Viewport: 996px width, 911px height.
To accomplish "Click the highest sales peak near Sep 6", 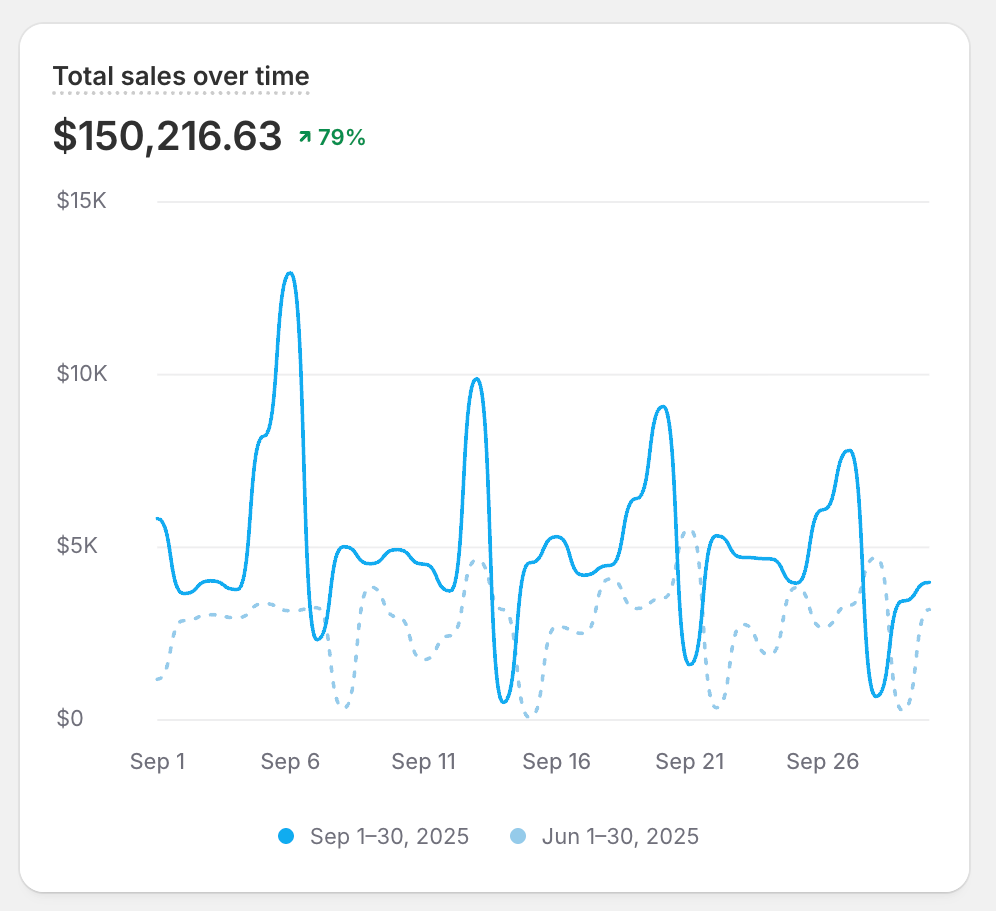I will coord(290,273).
